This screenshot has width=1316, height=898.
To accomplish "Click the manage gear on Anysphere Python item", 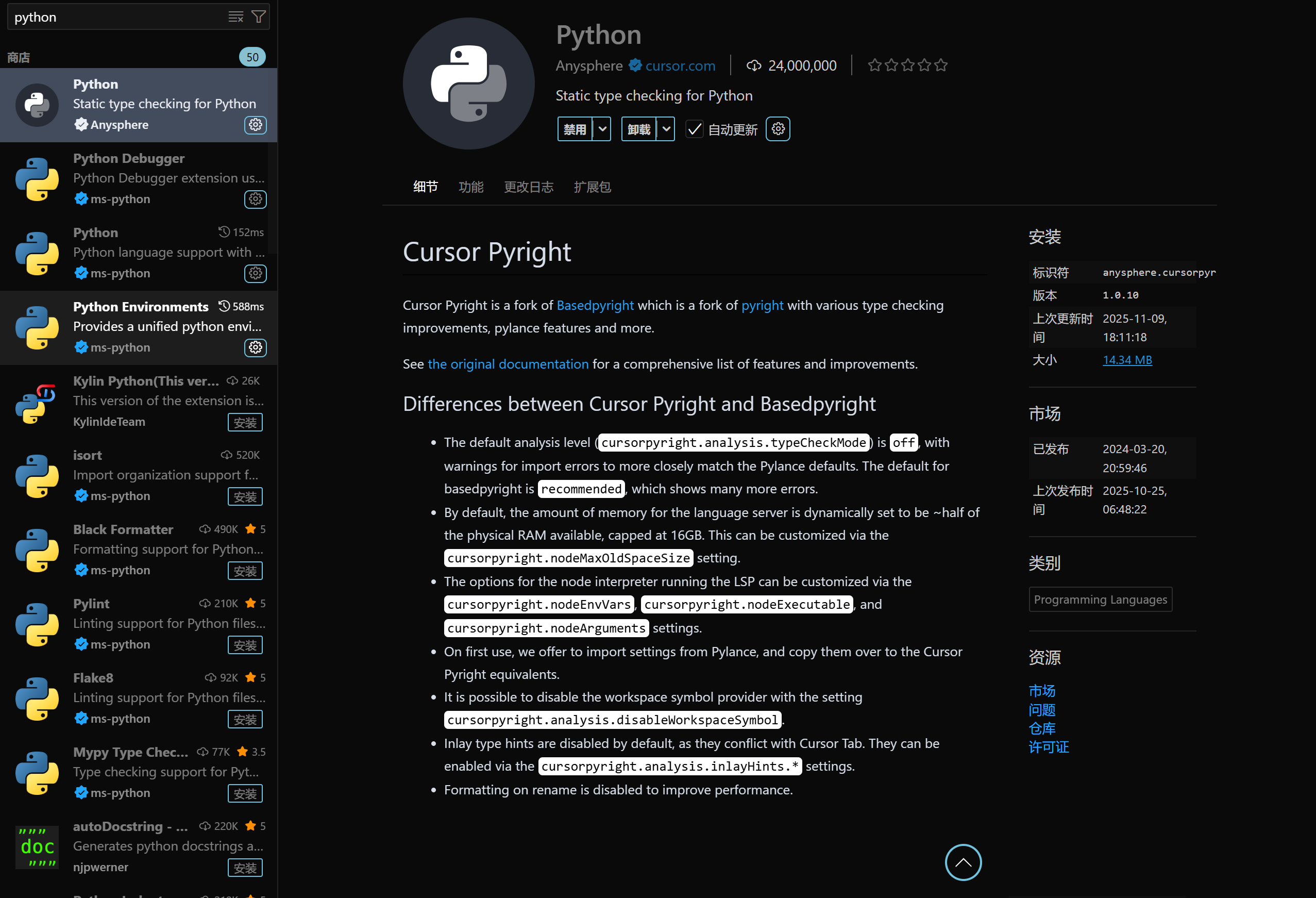I will 256,125.
